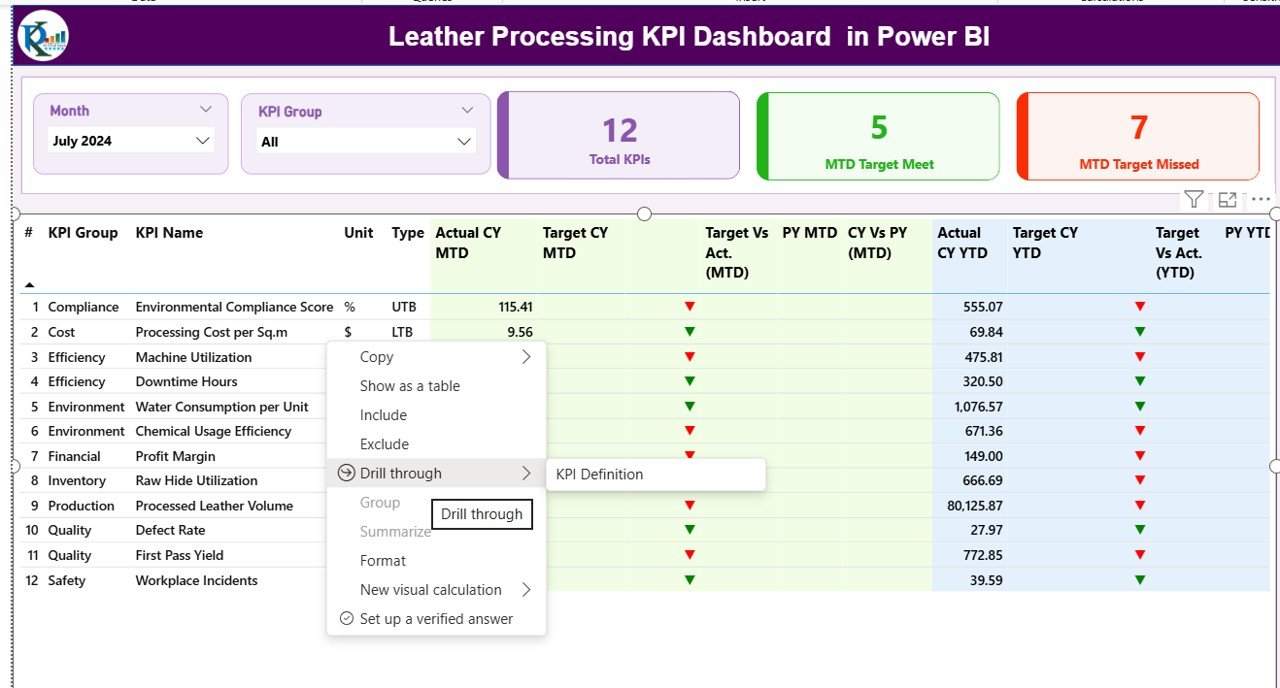Image resolution: width=1280 pixels, height=688 pixels.
Task: Click the MTD Target Missed card
Action: (1137, 136)
